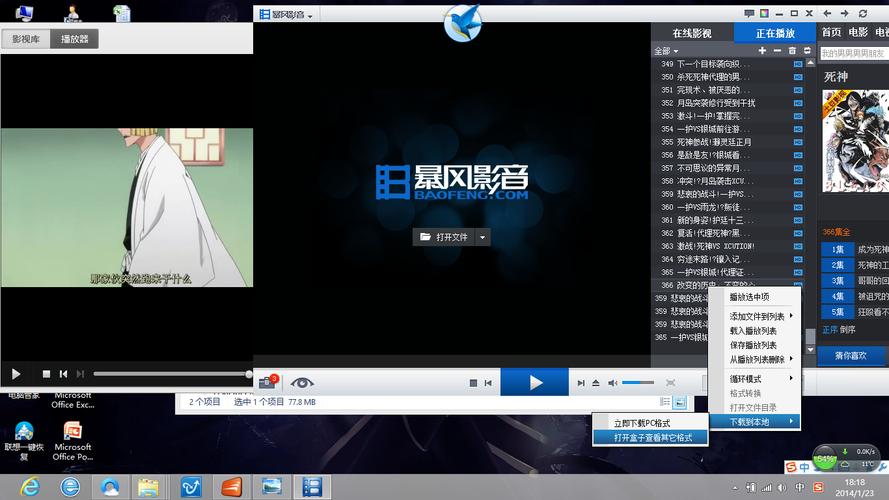This screenshot has height=500, width=889.
Task: Switch to 播放器 tab in left player
Action: [x=74, y=39]
